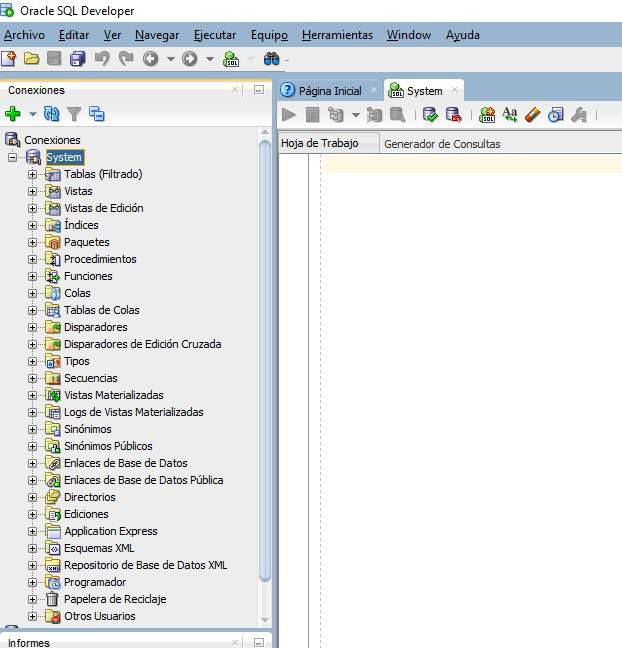Viewport: 622px width, 648px height.
Task: Click the SQL tuning advisor icon
Action: (x=398, y=115)
